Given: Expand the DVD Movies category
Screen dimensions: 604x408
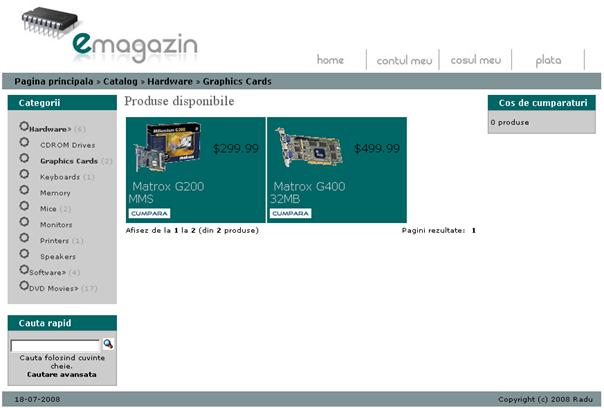Looking at the screenshot, I should pyautogui.click(x=54, y=288).
